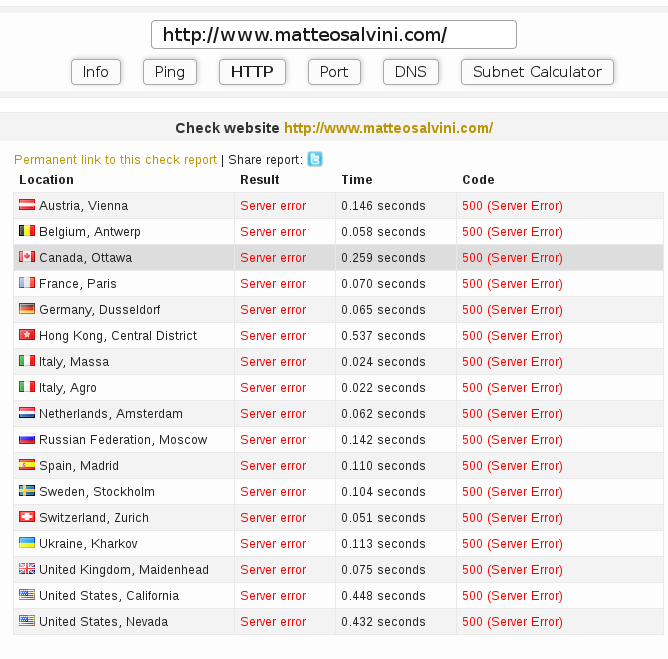The height and width of the screenshot is (659, 668).
Task: Select United States, Nevada location text
Action: click(x=104, y=622)
